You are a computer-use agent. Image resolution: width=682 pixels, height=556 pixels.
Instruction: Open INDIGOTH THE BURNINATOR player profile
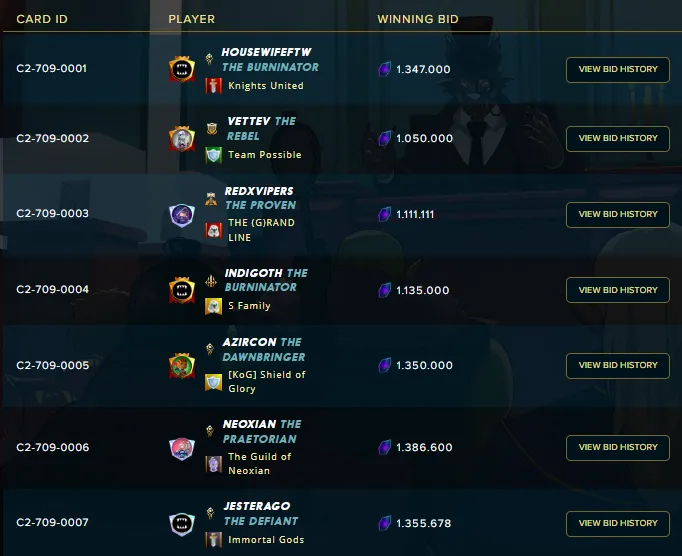coord(266,280)
